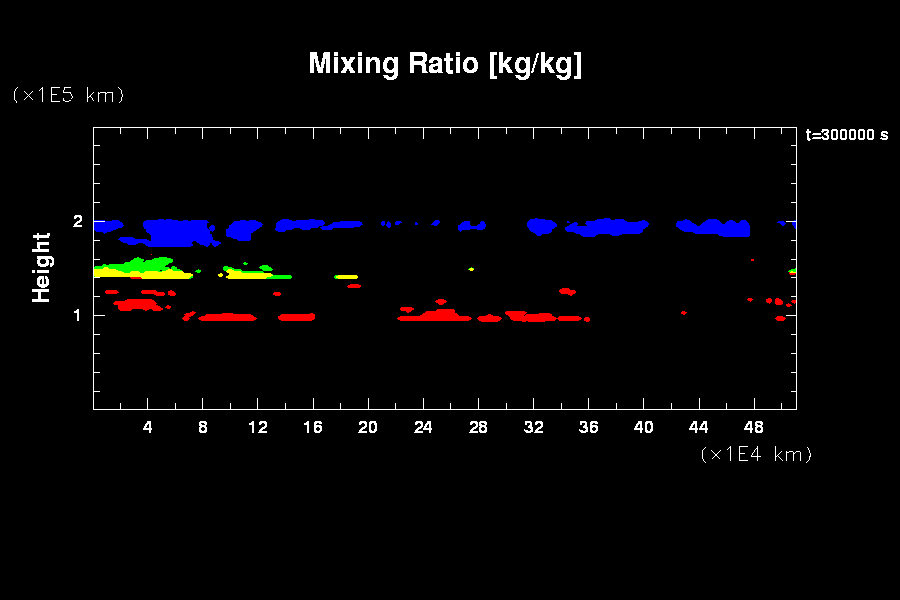Click the x-axis tick label 48
This screenshot has width=900, height=600.
pyautogui.click(x=753, y=427)
